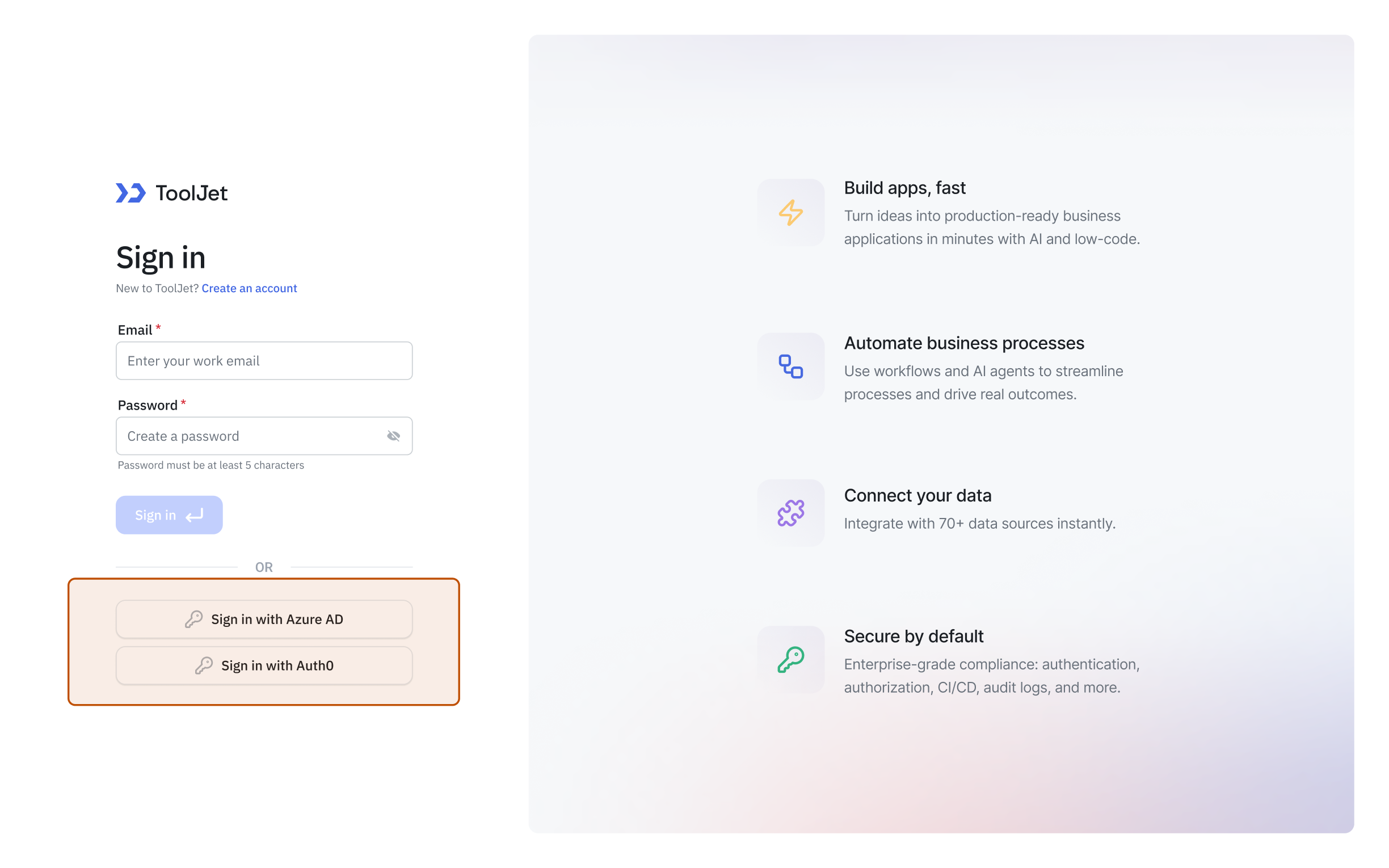
Task: Click the Sign in heading
Action: pos(161,257)
